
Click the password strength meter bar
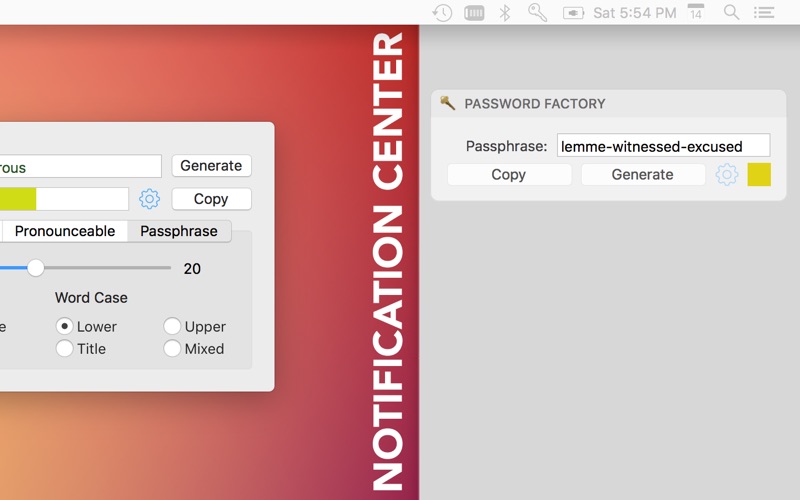pos(64,199)
